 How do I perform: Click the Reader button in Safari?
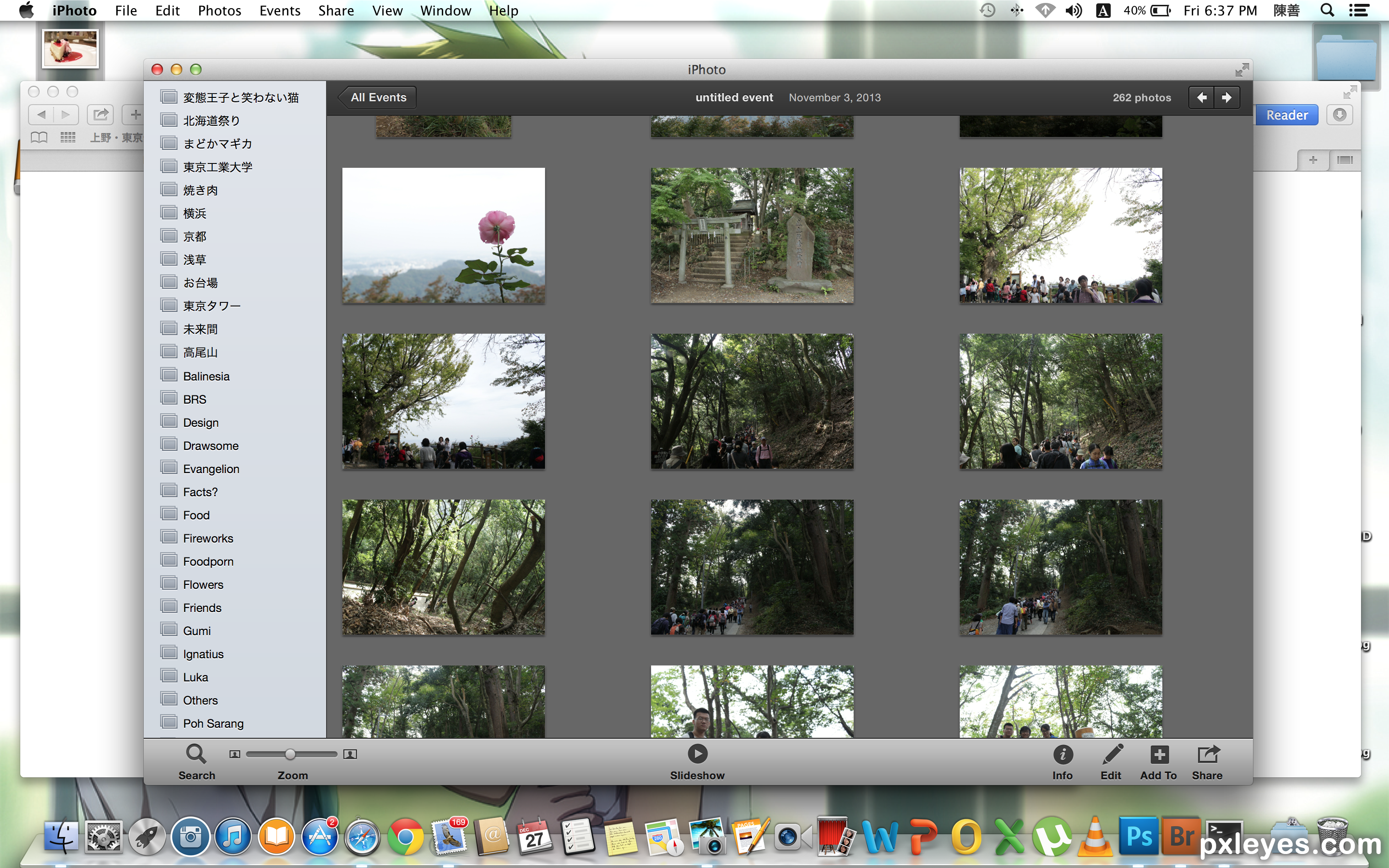click(1286, 115)
